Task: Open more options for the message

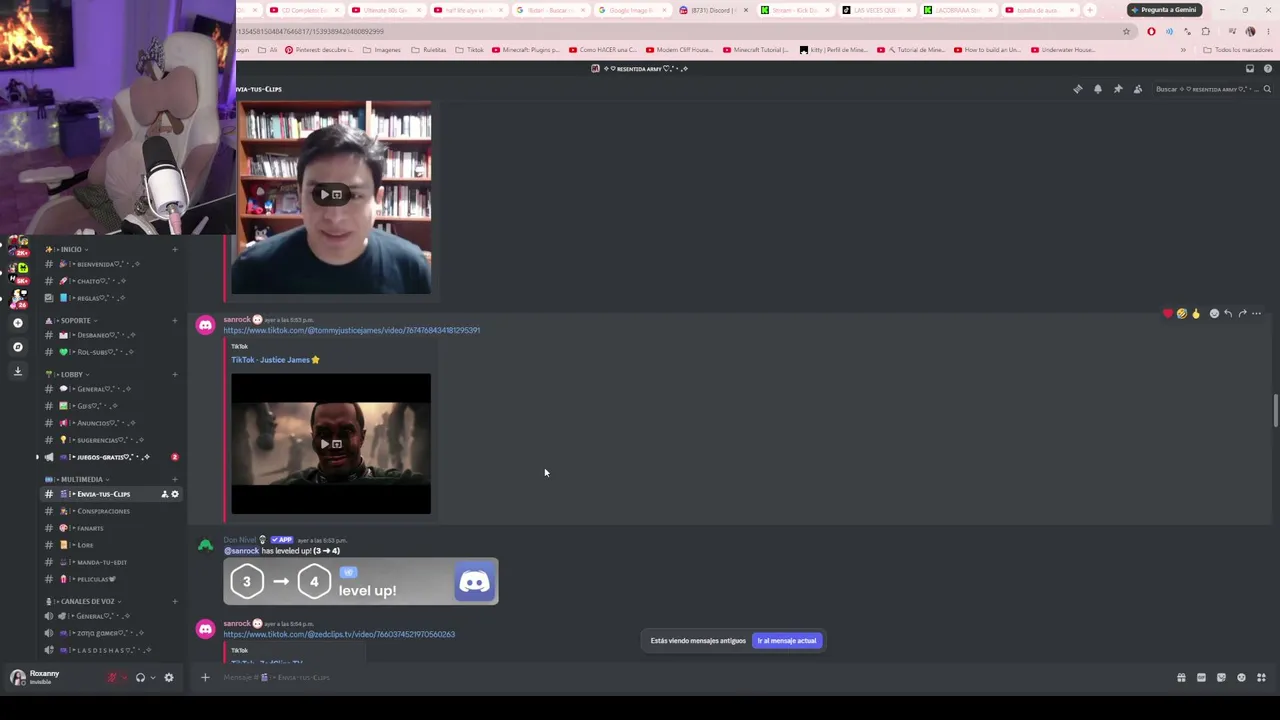Action: (1257, 314)
